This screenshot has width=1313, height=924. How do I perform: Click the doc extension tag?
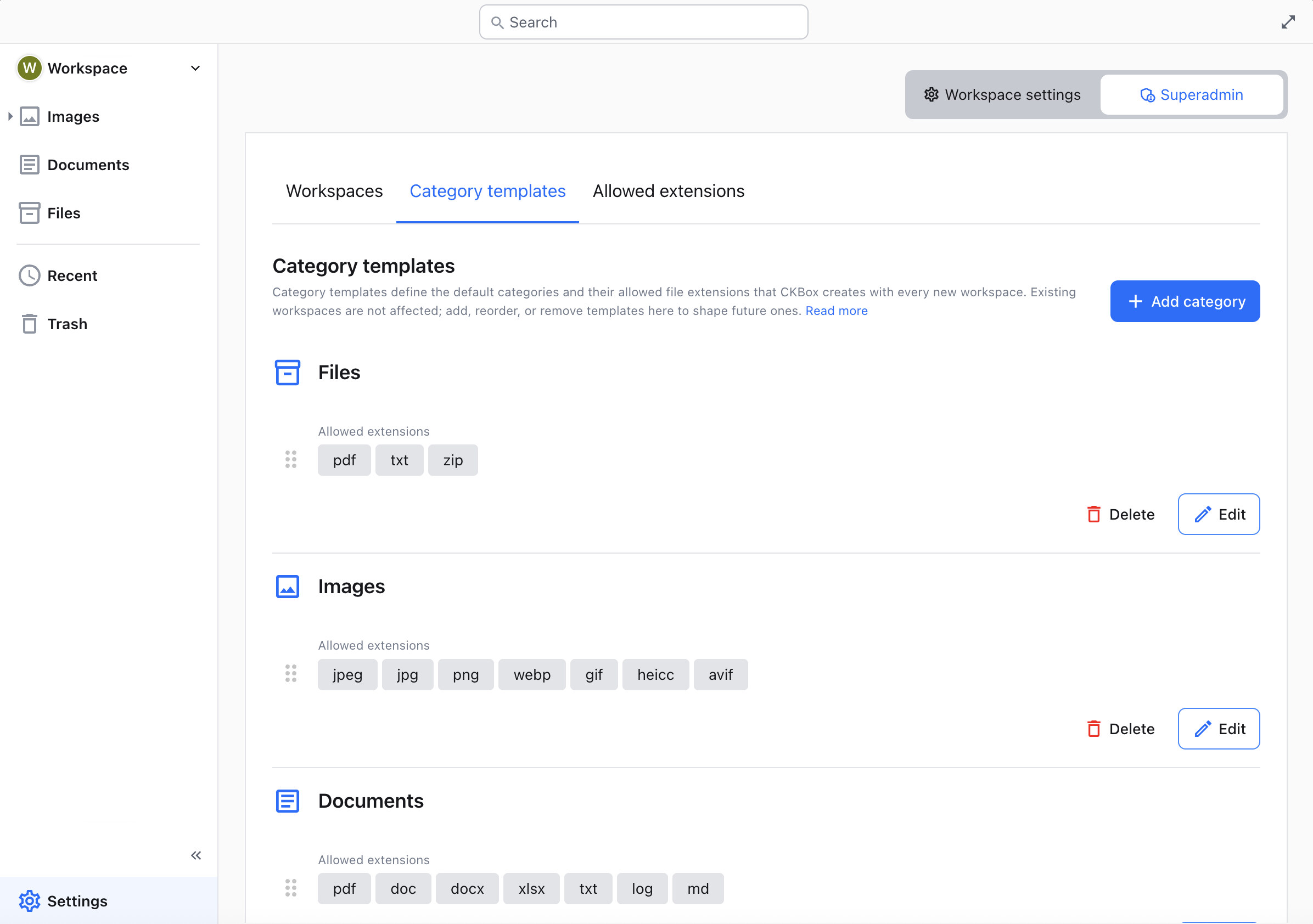(404, 888)
